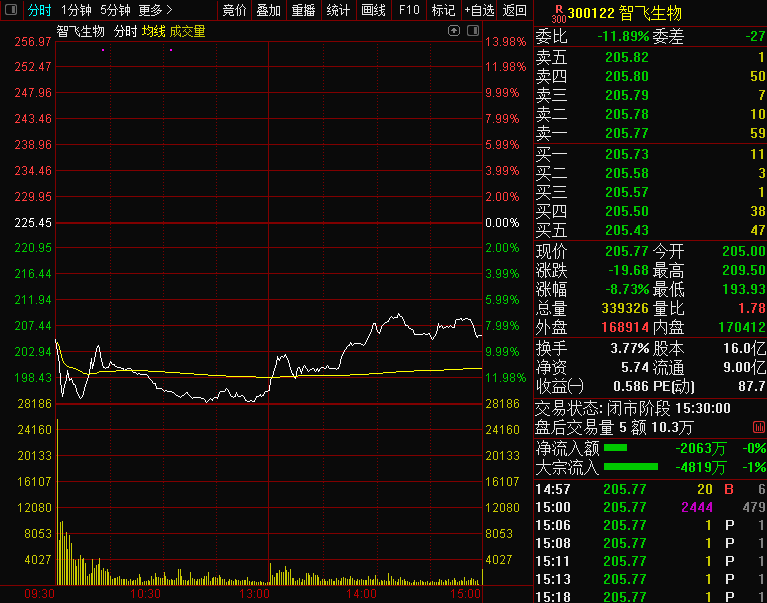Click the panel layout icon at top-left
The width and height of the screenshot is (767, 603).
pos(11,10)
